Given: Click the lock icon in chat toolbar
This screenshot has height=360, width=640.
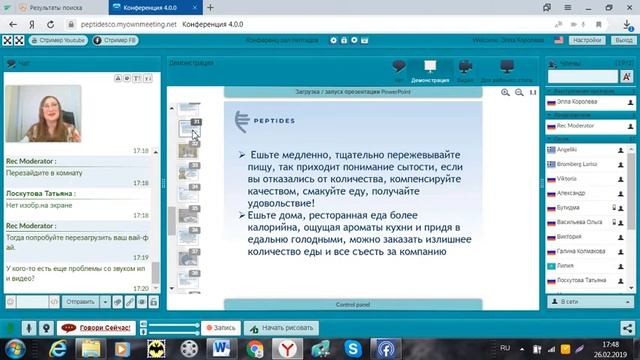Looking at the screenshot, I should 153,302.
